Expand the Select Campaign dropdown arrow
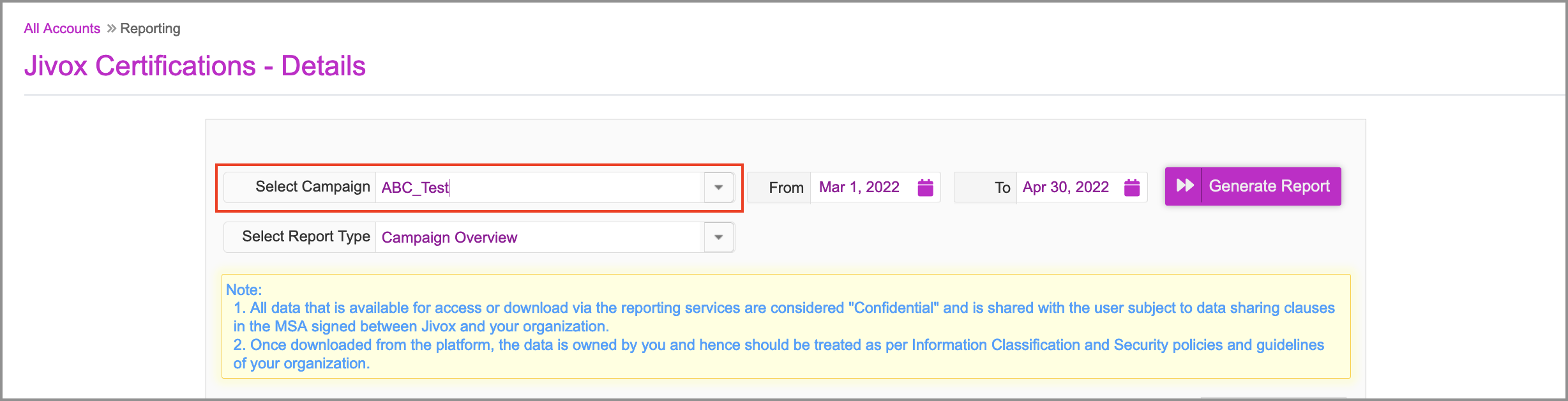The image size is (1568, 401). [x=719, y=188]
